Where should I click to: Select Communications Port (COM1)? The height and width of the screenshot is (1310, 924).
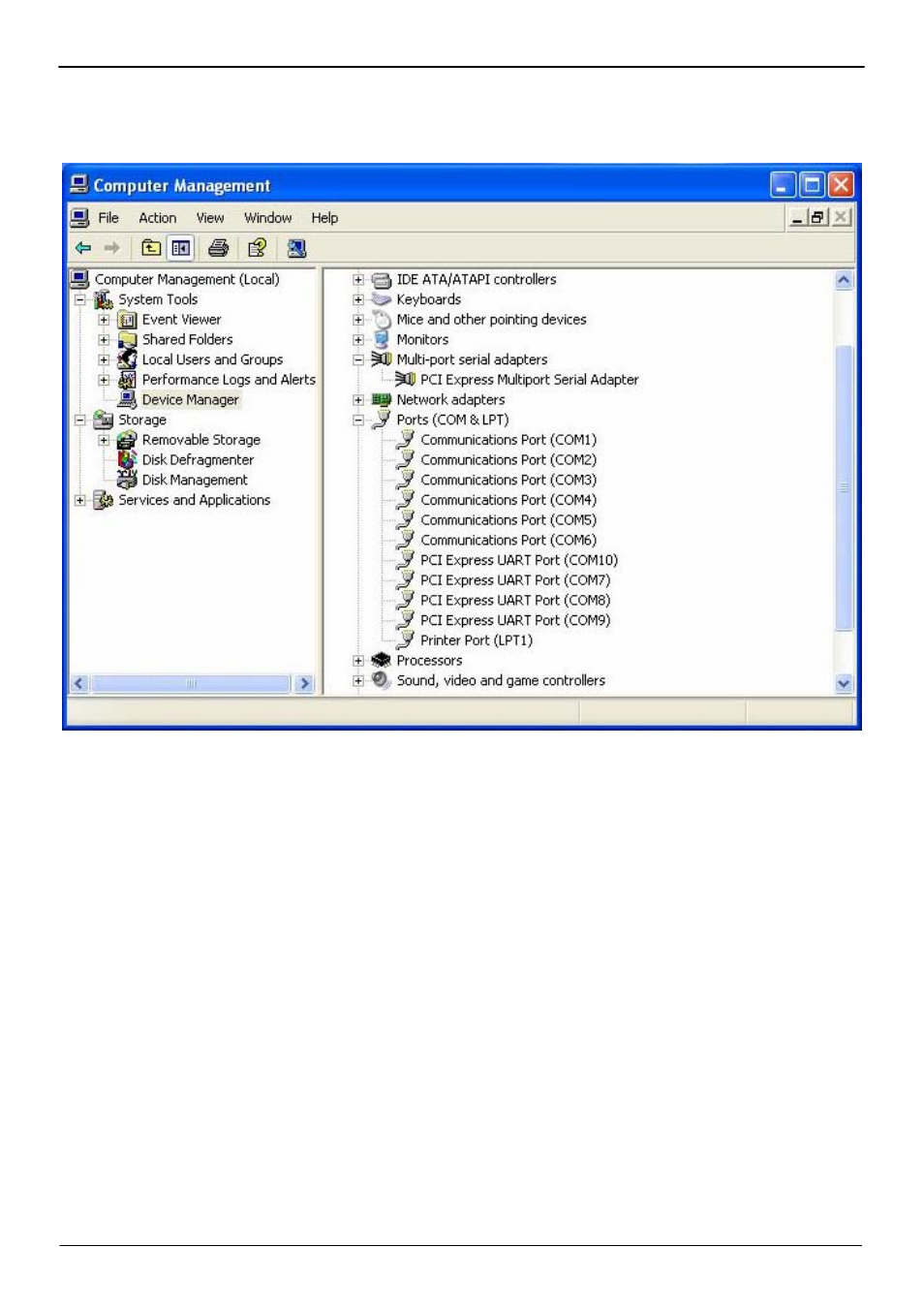(508, 440)
